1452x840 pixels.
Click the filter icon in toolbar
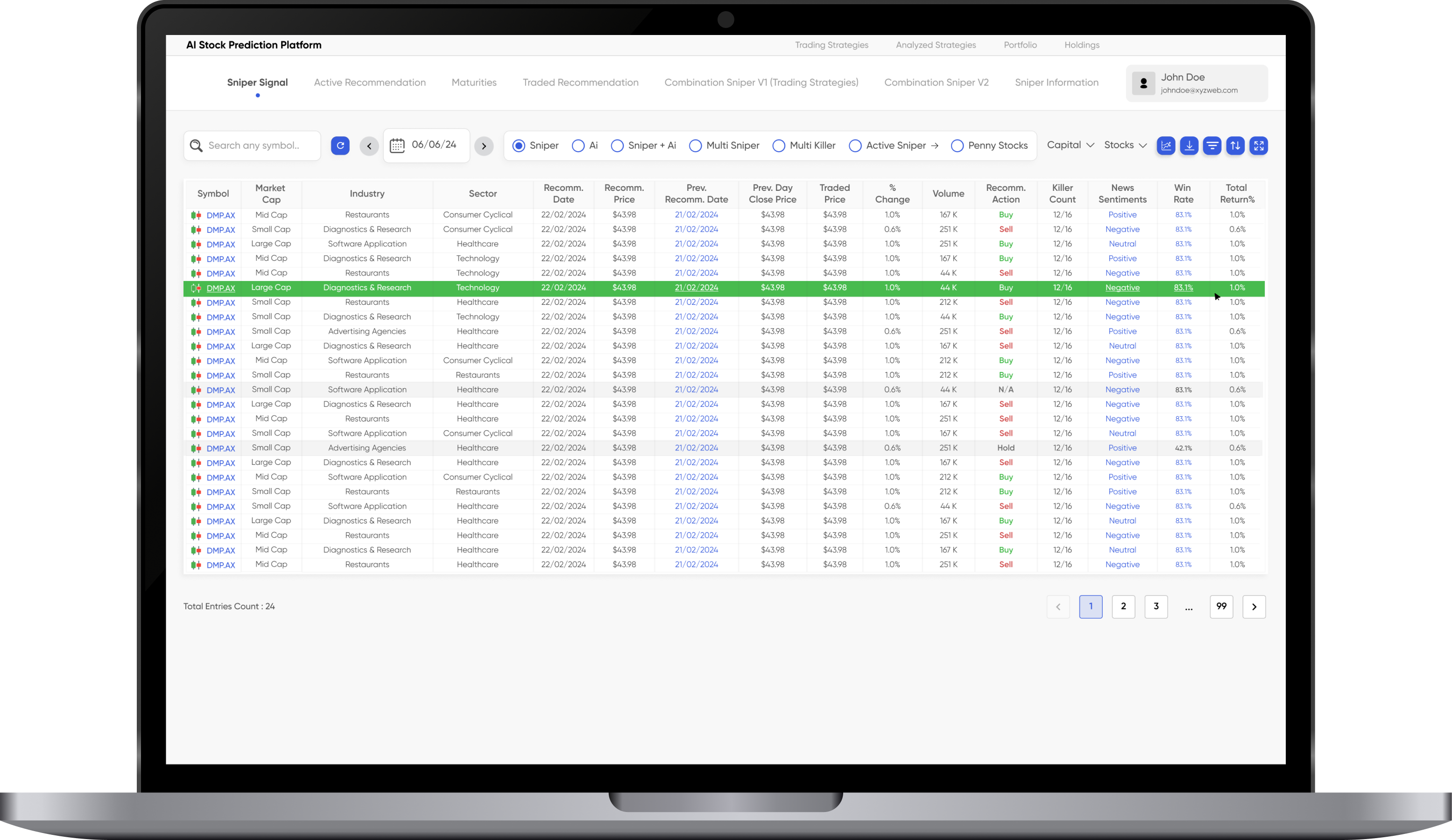click(x=1214, y=146)
